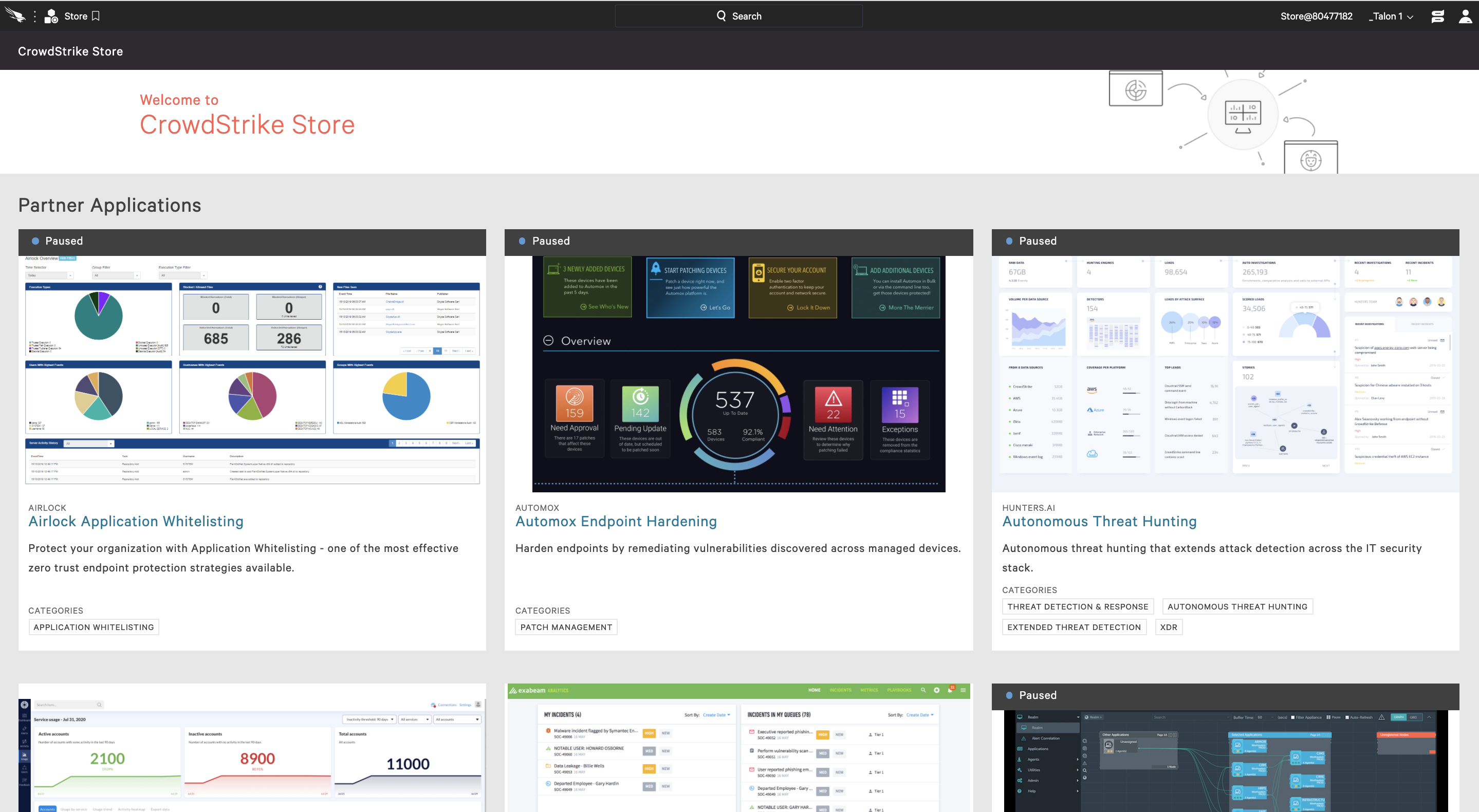Open the Airlock Application Whitelisting link

click(x=136, y=522)
